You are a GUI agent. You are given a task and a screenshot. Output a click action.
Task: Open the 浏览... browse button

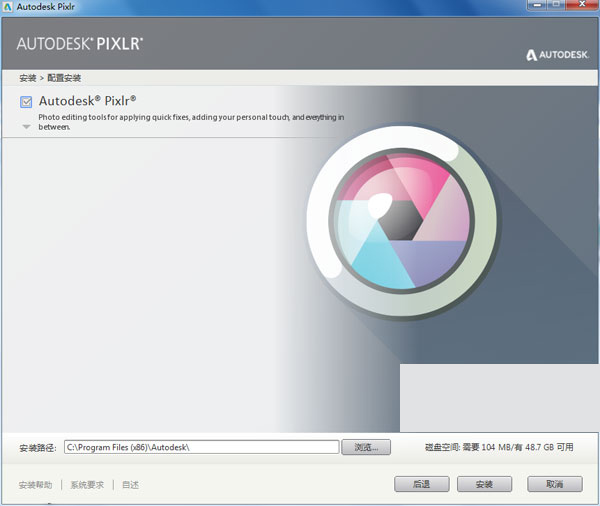tap(366, 447)
